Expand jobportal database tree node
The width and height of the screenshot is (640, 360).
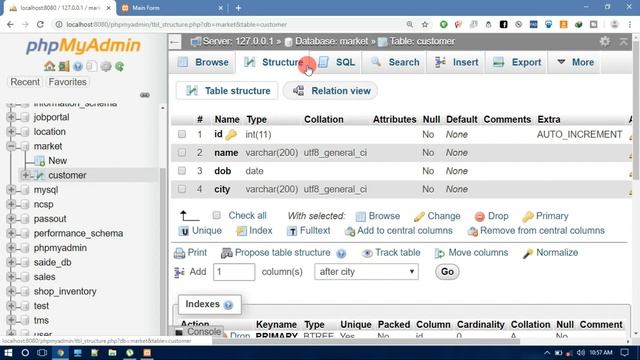(11, 117)
